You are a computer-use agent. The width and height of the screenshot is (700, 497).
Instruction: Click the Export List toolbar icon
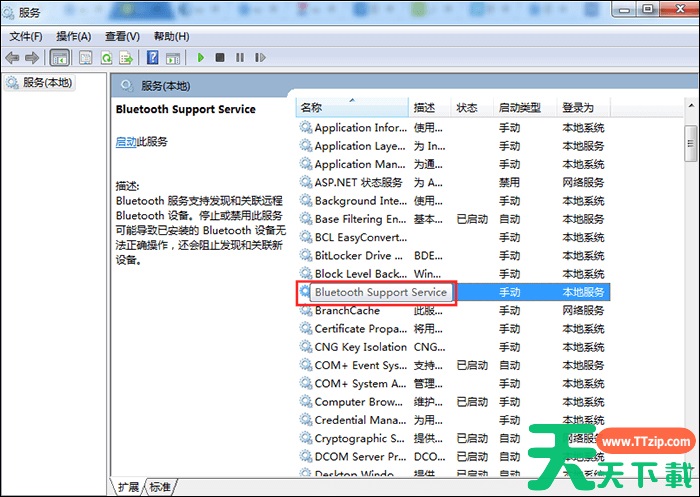(126, 58)
